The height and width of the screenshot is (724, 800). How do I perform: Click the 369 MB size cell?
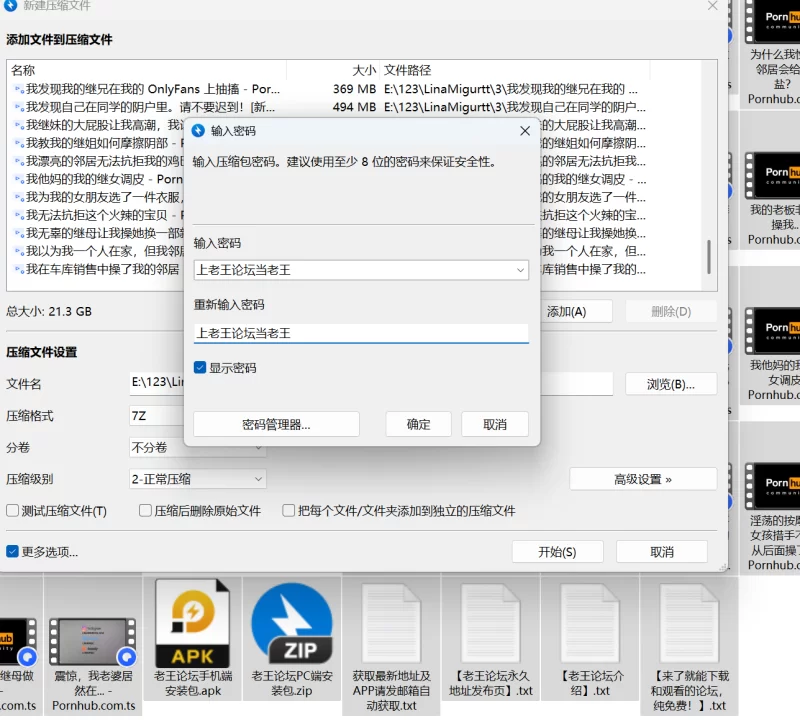[x=354, y=89]
